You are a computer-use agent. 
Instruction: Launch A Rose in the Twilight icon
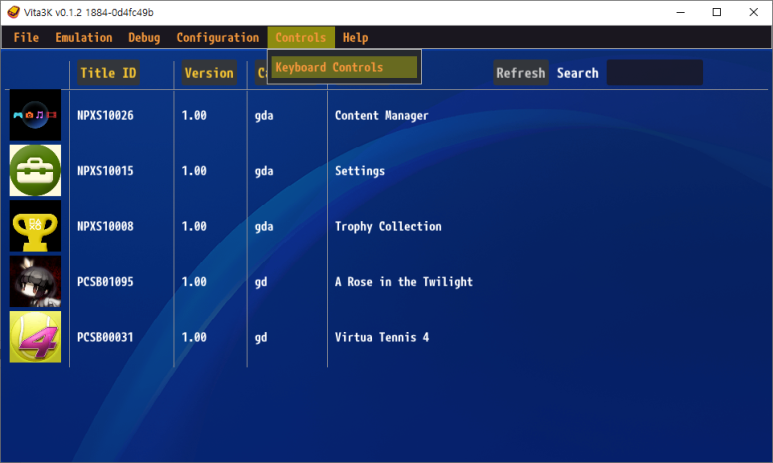[x=35, y=282]
